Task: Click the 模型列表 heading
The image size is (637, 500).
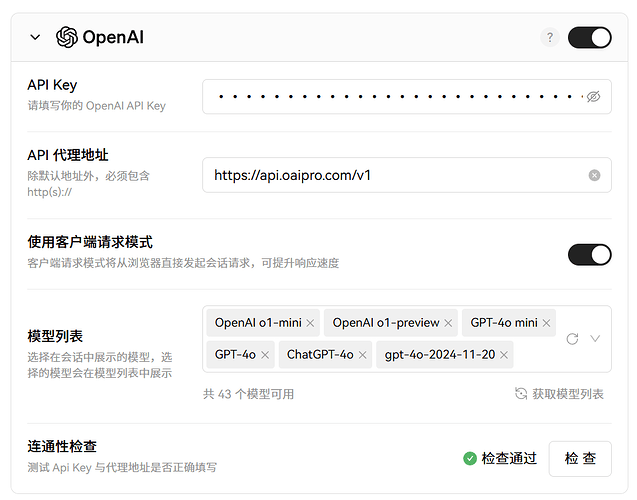Action: click(x=55, y=336)
